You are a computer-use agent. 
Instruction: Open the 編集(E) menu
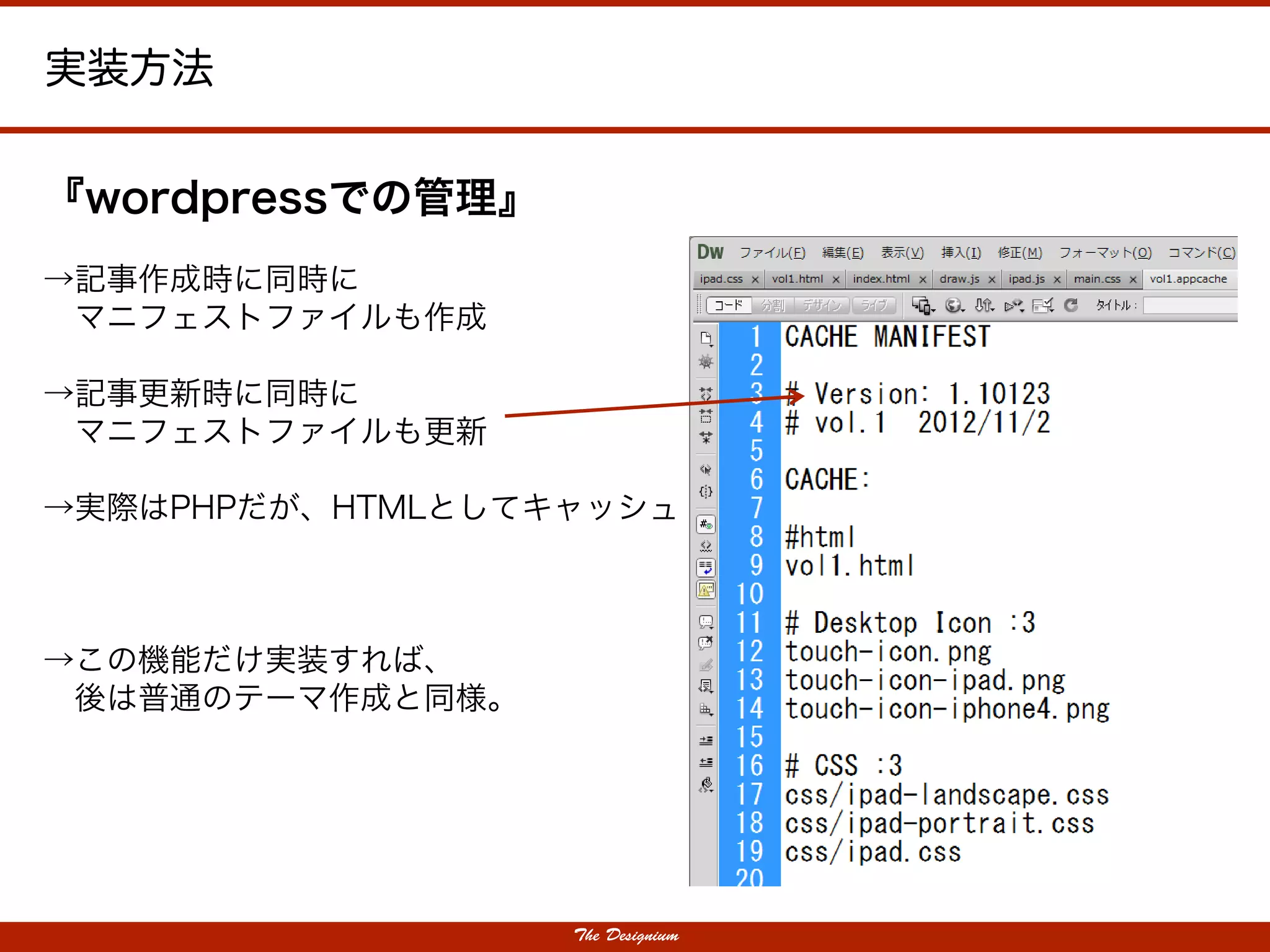click(x=843, y=252)
